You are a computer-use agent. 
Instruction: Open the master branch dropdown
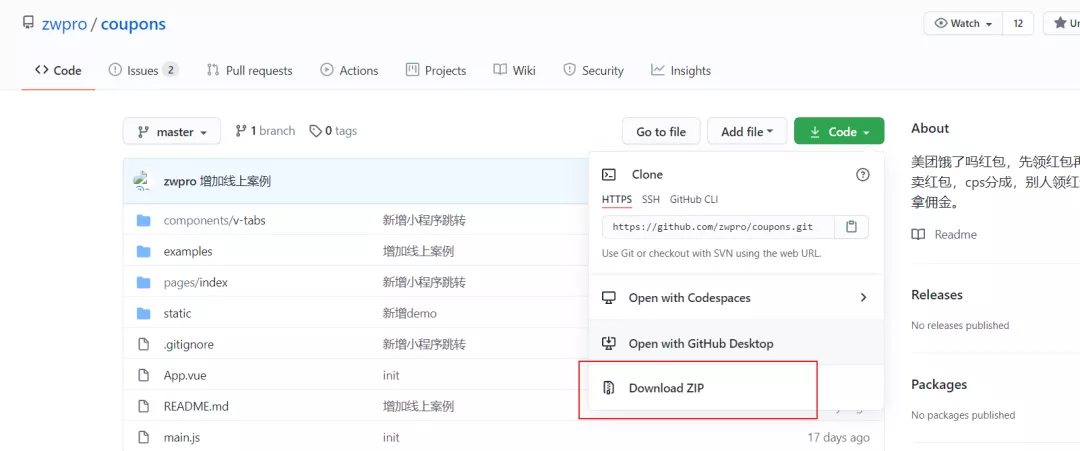pyautogui.click(x=172, y=132)
